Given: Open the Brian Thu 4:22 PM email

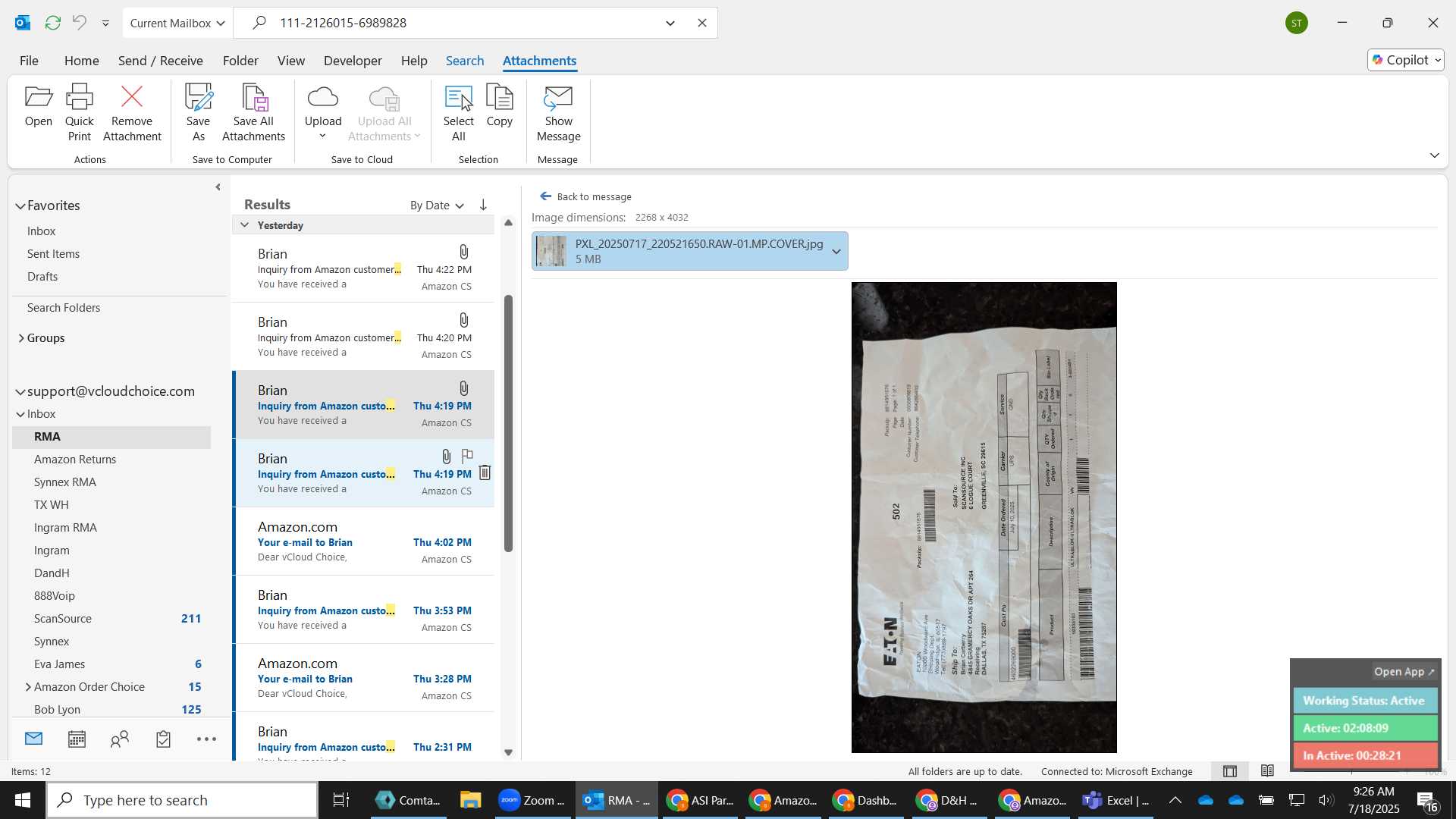Looking at the screenshot, I should [364, 268].
